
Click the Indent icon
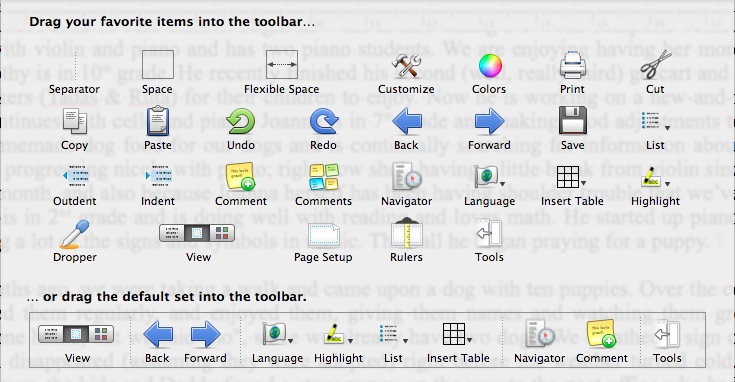click(158, 176)
